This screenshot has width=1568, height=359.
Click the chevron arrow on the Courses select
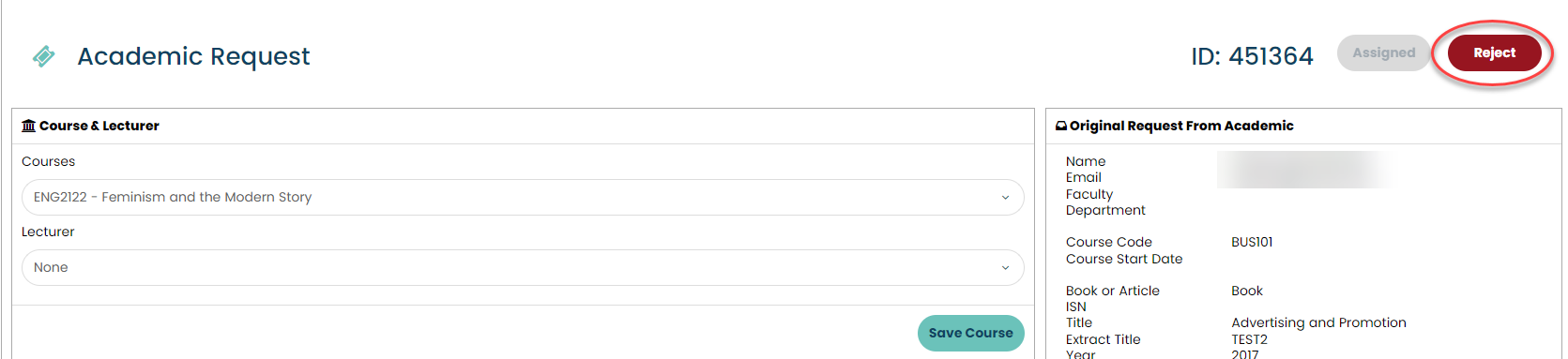[1005, 198]
